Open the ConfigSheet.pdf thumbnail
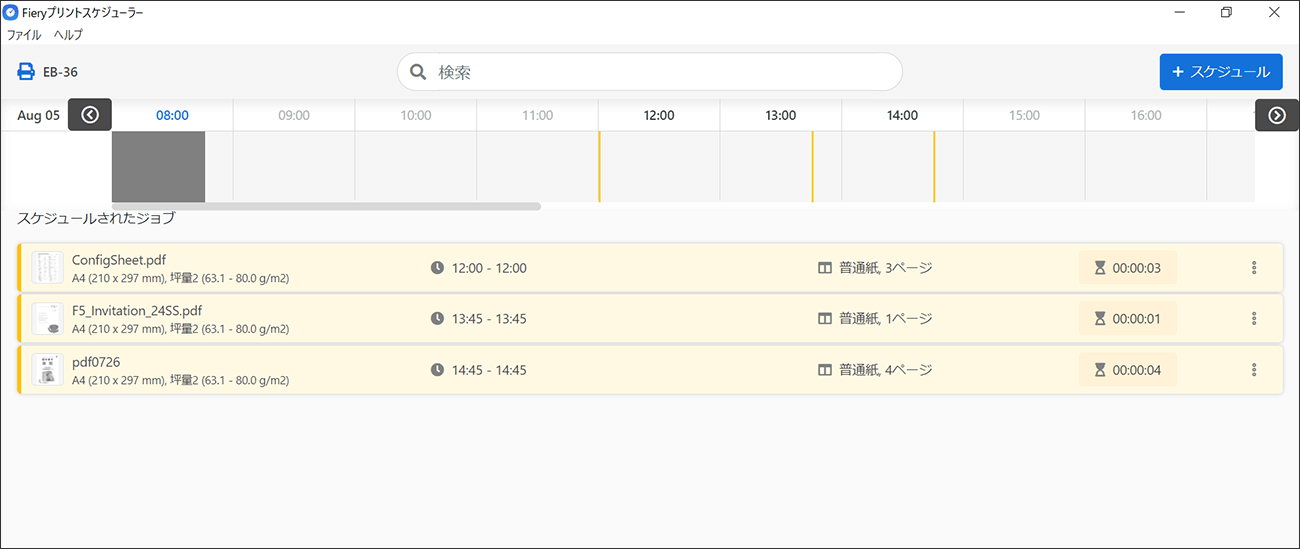The width and height of the screenshot is (1300, 549). 47,268
